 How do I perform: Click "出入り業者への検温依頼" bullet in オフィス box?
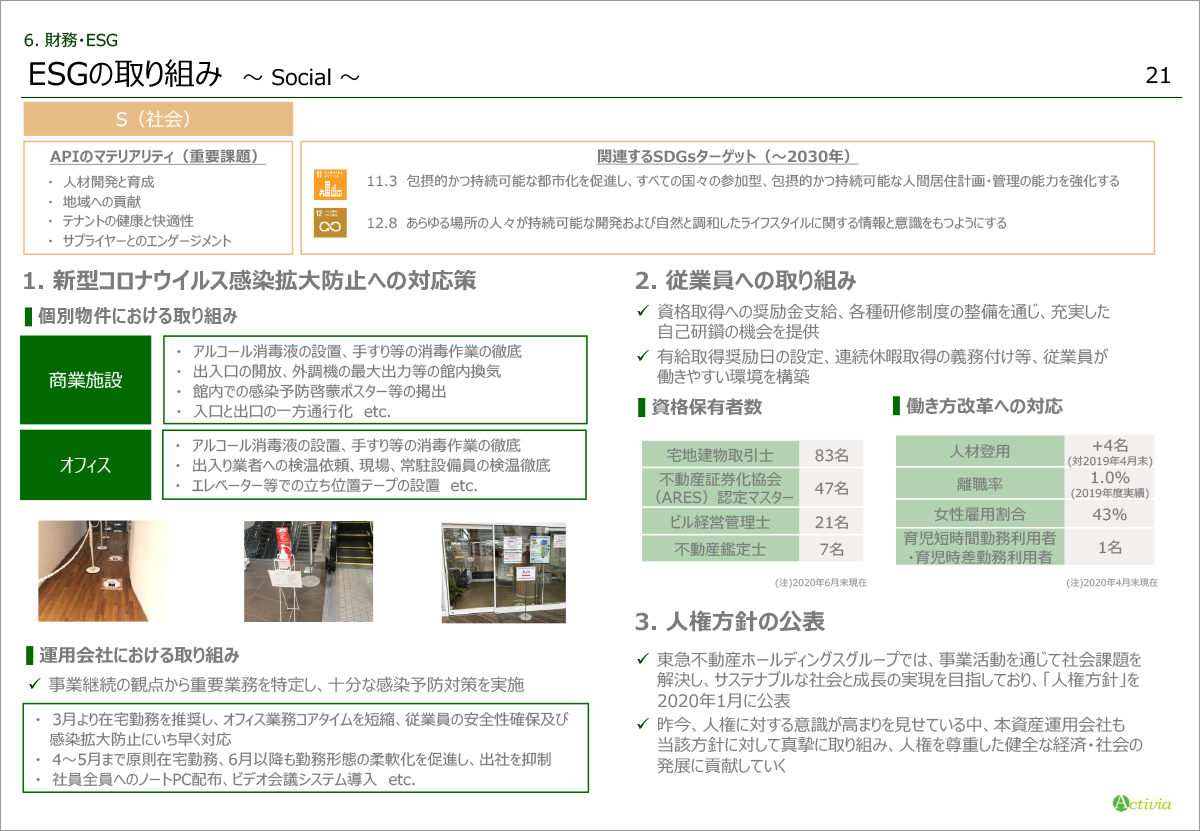[371, 465]
